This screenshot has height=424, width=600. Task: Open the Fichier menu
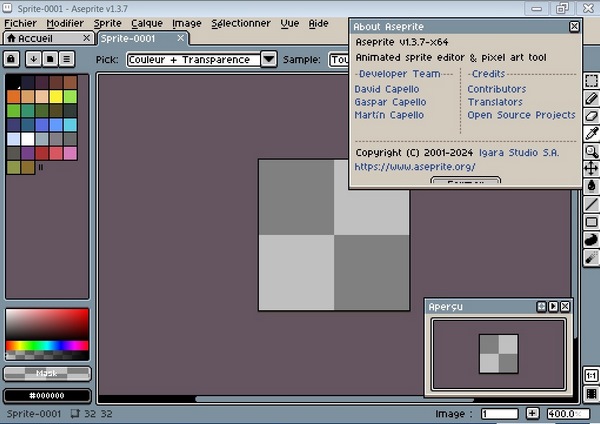(20, 23)
